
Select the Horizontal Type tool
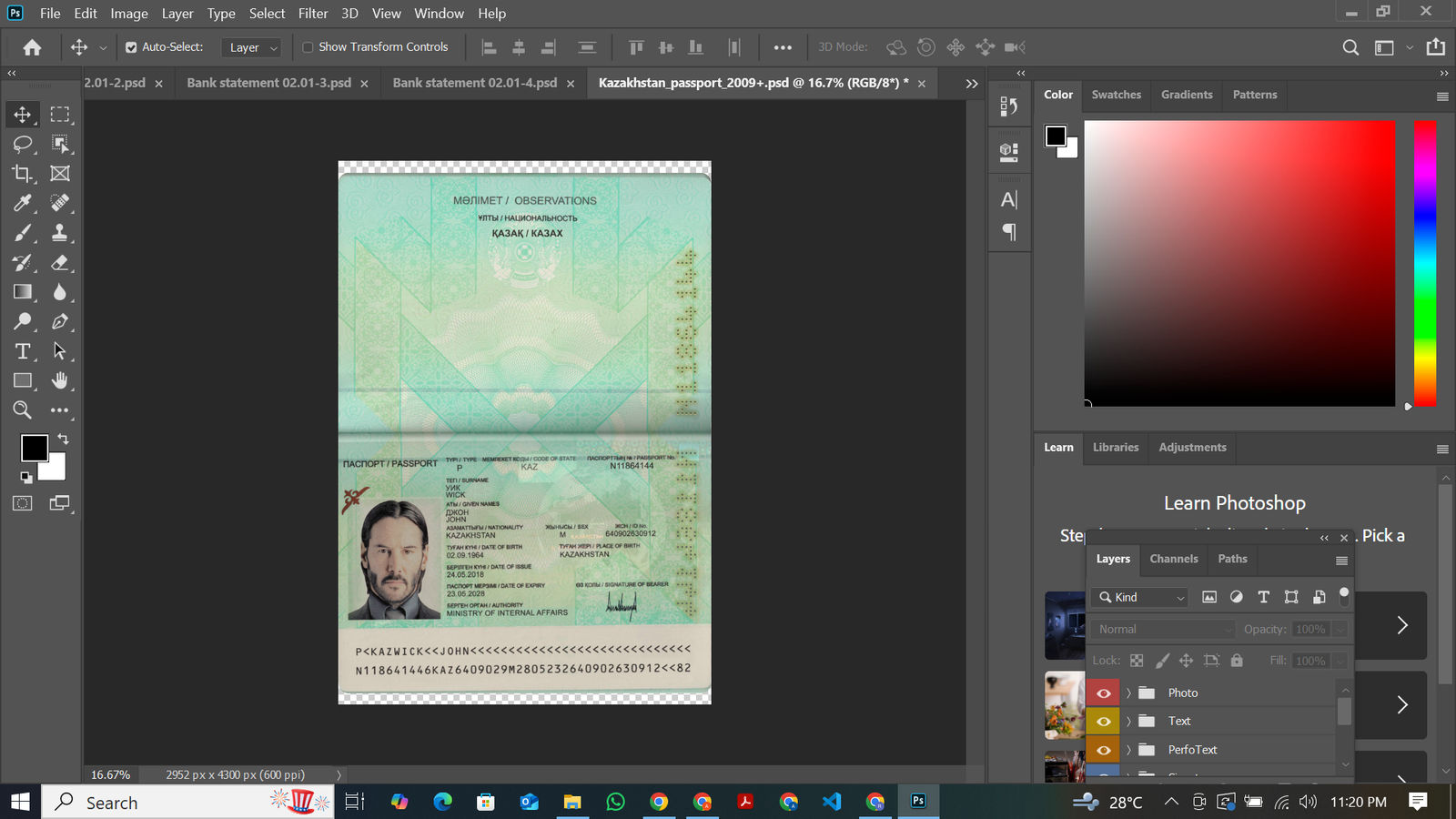pyautogui.click(x=22, y=351)
